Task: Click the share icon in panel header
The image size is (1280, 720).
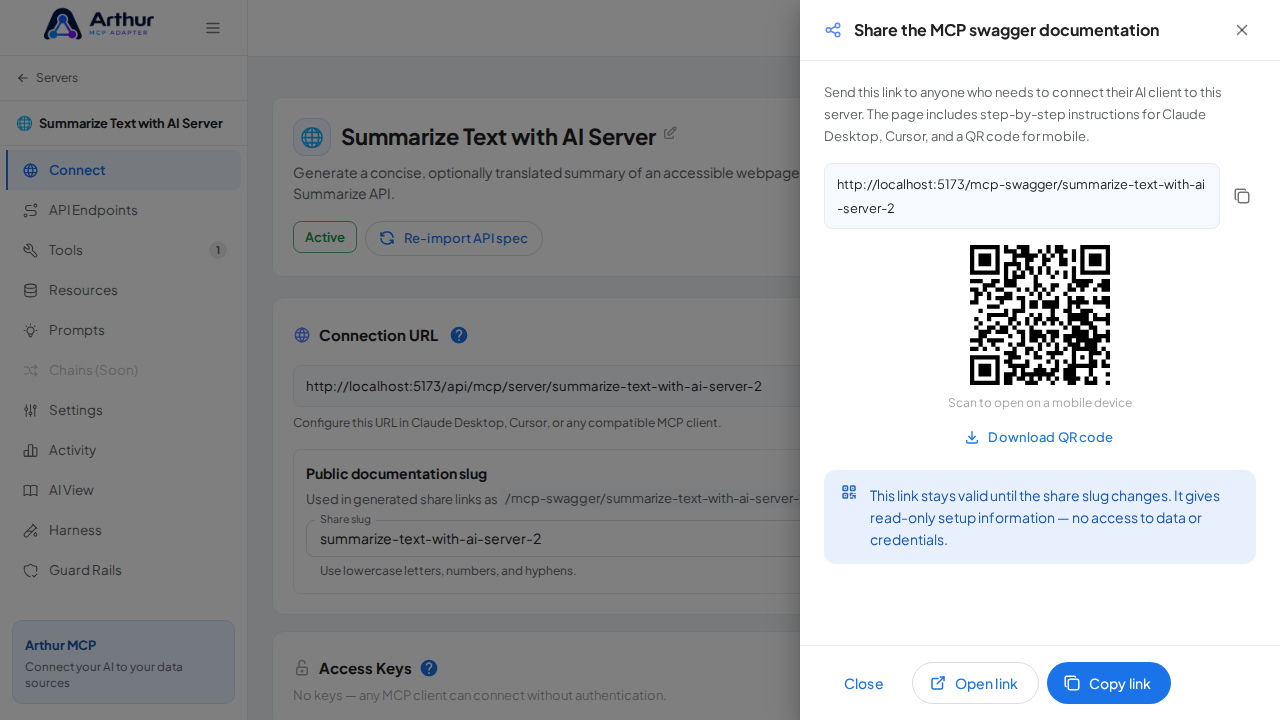Action: (833, 30)
